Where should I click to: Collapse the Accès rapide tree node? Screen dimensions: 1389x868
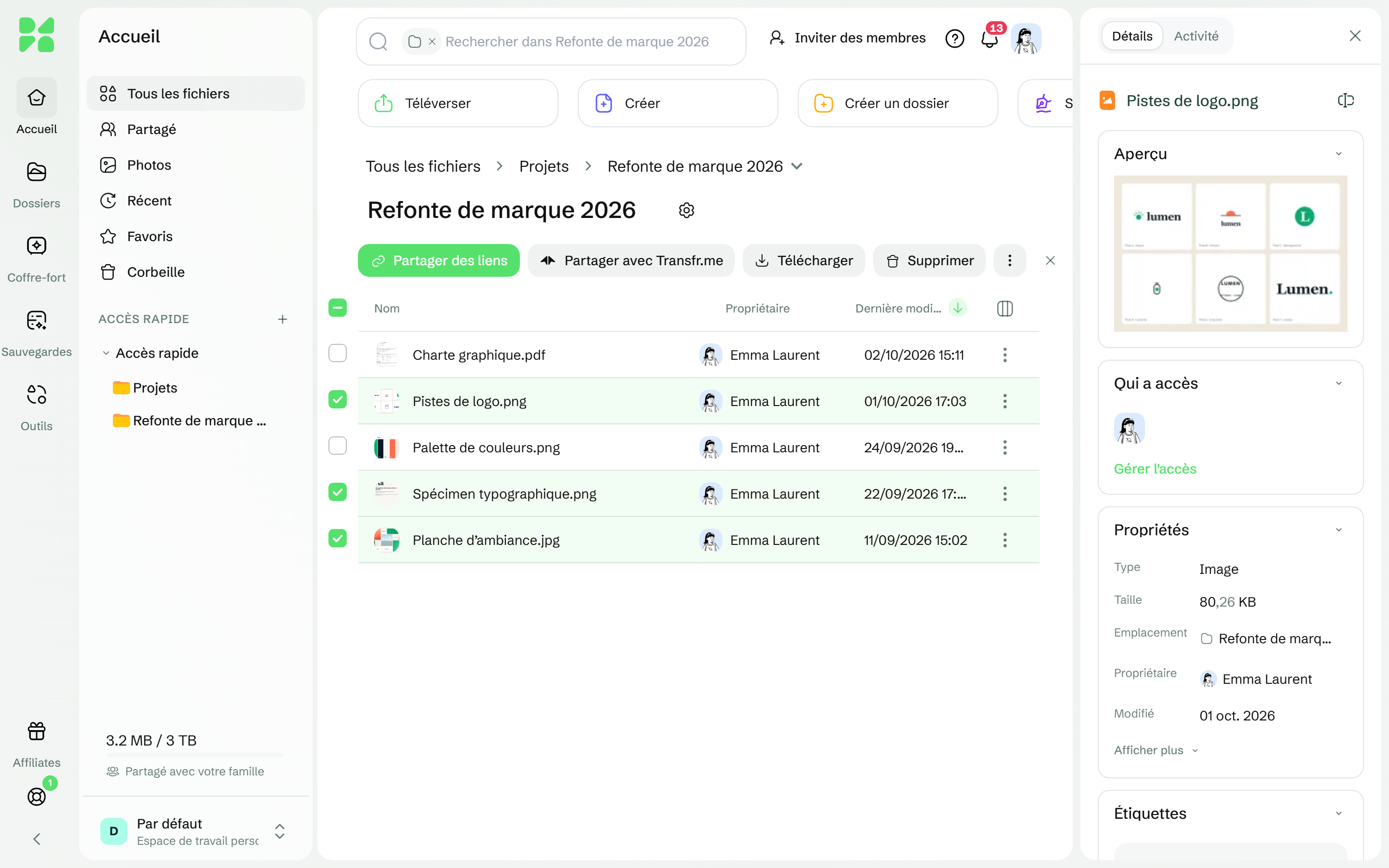click(106, 353)
